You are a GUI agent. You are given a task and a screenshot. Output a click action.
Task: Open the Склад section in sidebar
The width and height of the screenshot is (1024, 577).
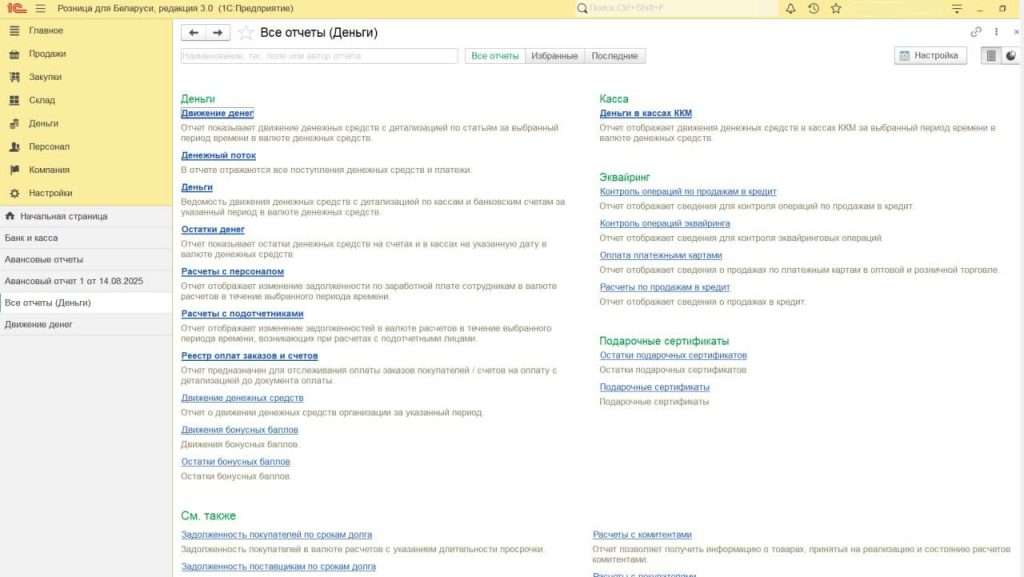[x=42, y=100]
